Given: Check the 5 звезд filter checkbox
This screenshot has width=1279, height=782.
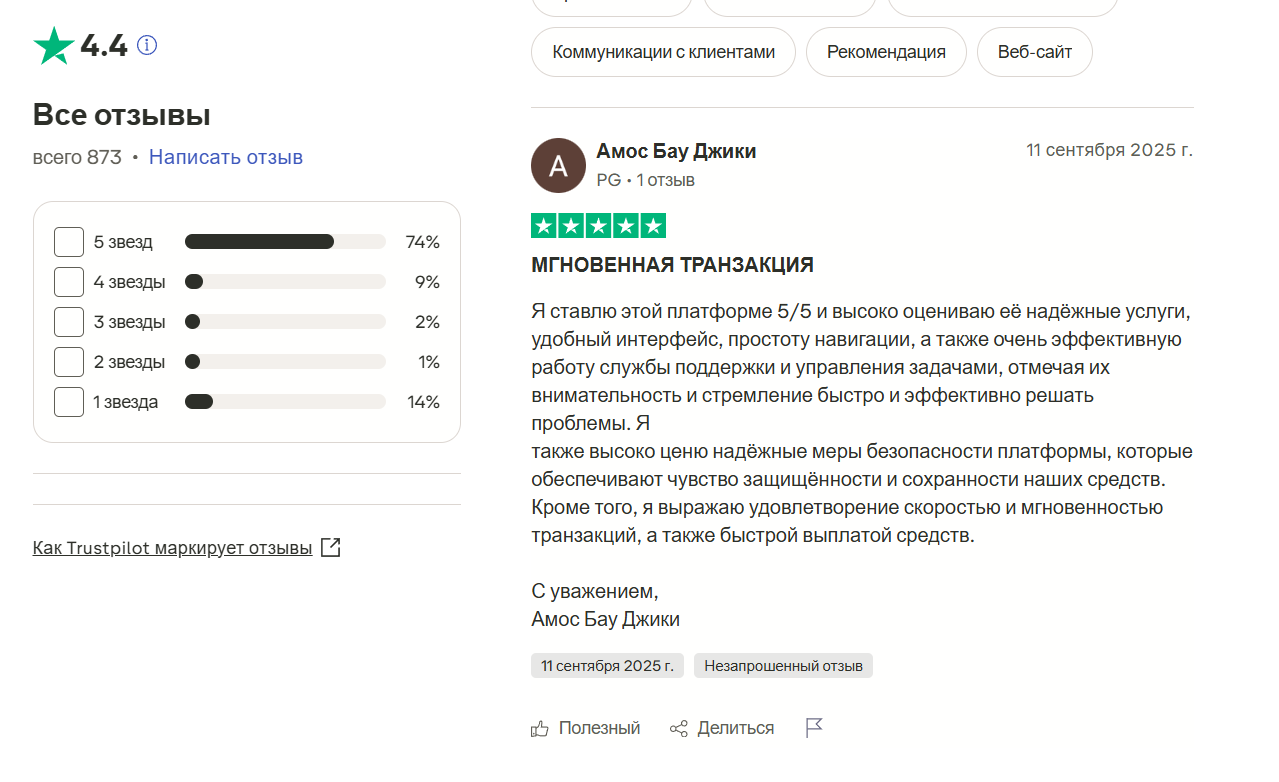Looking at the screenshot, I should click(69, 242).
